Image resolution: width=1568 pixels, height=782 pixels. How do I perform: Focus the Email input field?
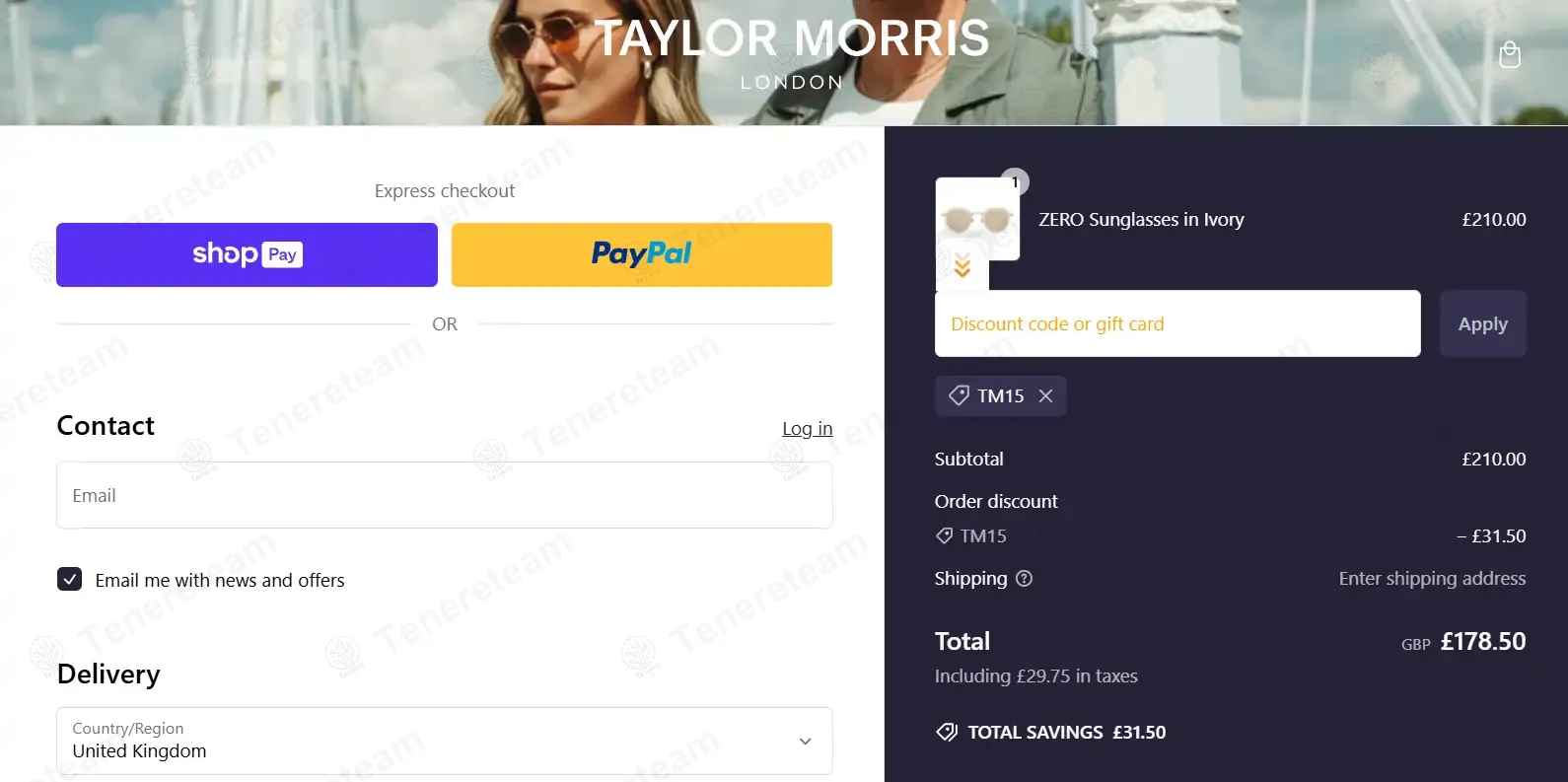[x=445, y=495]
